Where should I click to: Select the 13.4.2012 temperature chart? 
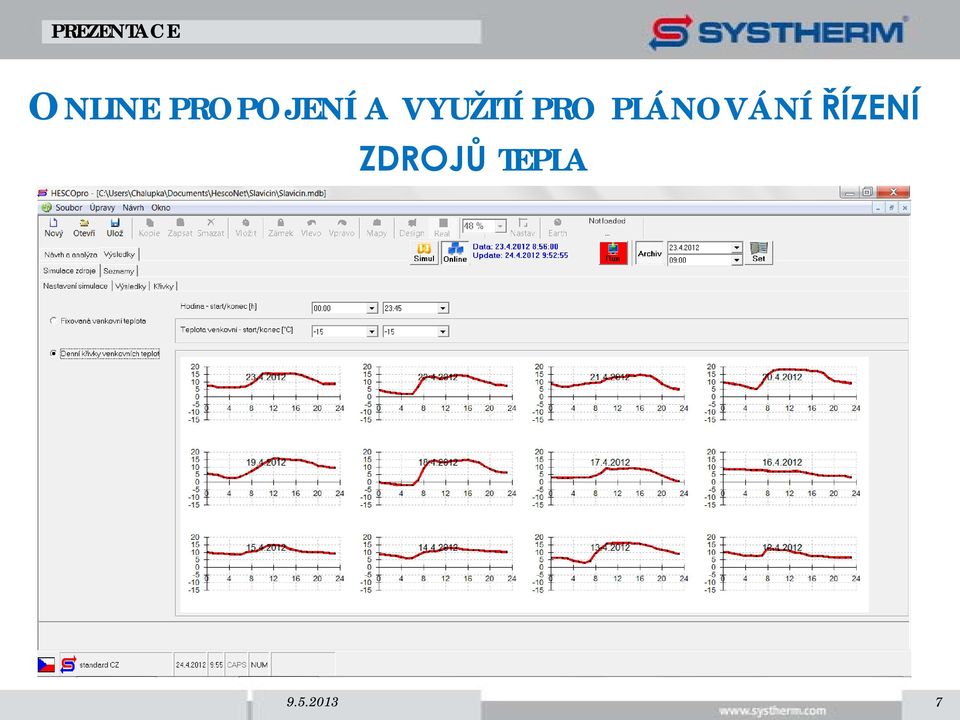point(611,563)
